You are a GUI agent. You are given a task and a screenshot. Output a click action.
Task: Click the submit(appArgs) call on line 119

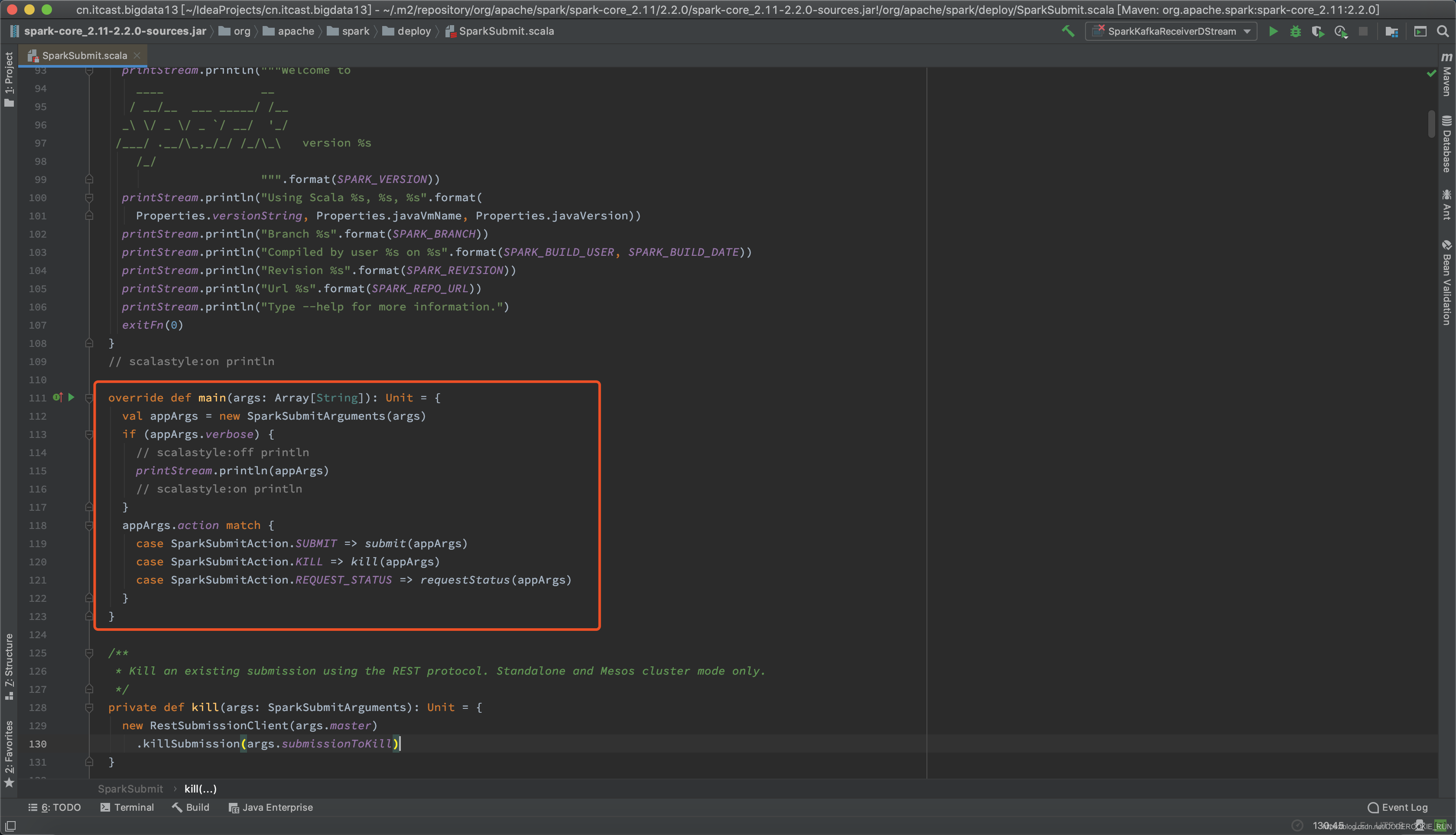(x=416, y=543)
